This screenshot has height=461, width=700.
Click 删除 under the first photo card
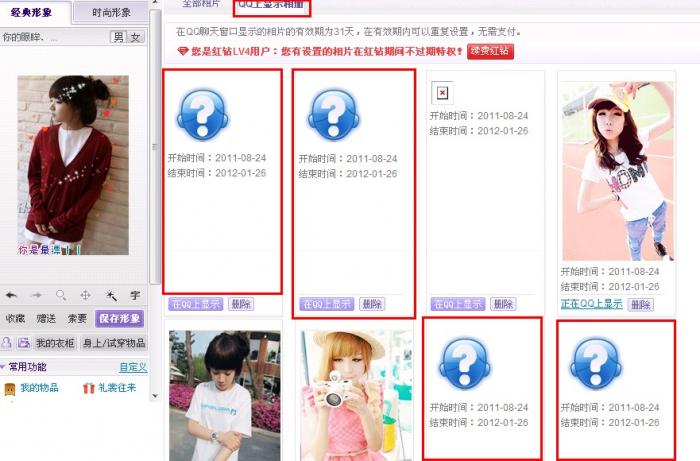[241, 304]
